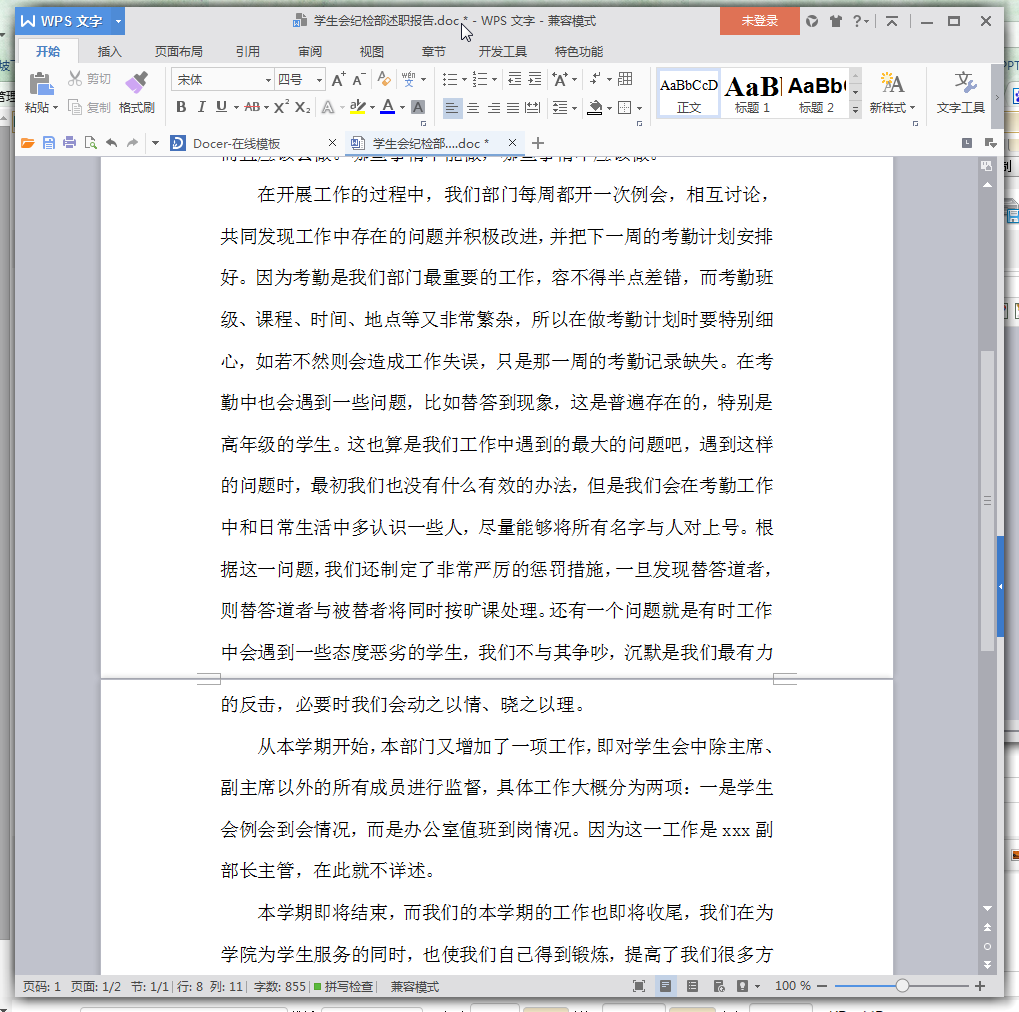Set center paragraph alignment
This screenshot has height=1012, width=1019.
[473, 107]
